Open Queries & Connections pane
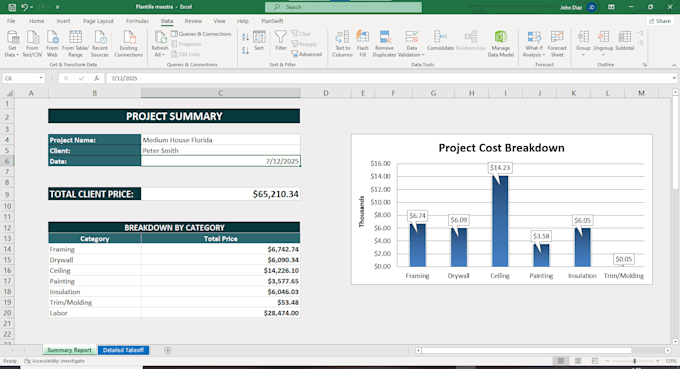The height and width of the screenshot is (369, 680). point(201,34)
